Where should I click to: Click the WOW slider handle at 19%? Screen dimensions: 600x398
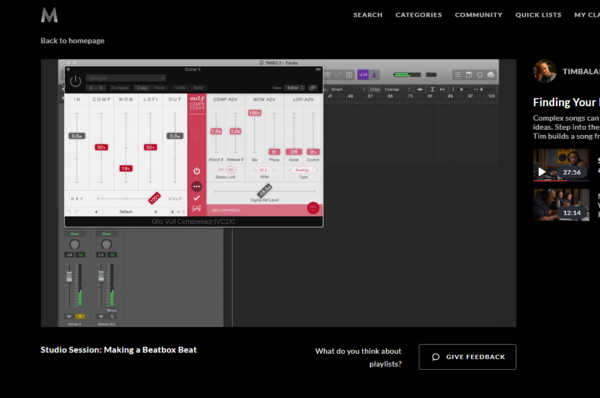pos(126,168)
